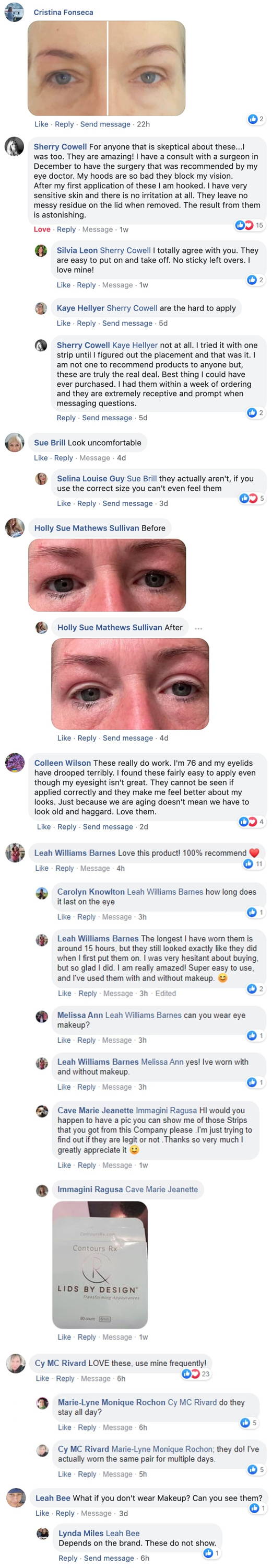Click reaction icons on Sherry Cowell's first comment
Image resolution: width=272 pixels, height=1568 pixels.
coord(250,225)
